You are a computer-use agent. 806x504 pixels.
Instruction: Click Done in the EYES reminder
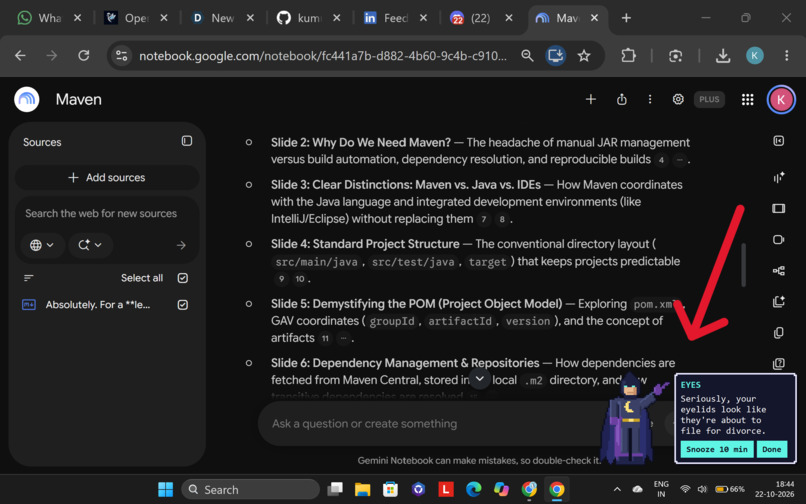click(771, 449)
